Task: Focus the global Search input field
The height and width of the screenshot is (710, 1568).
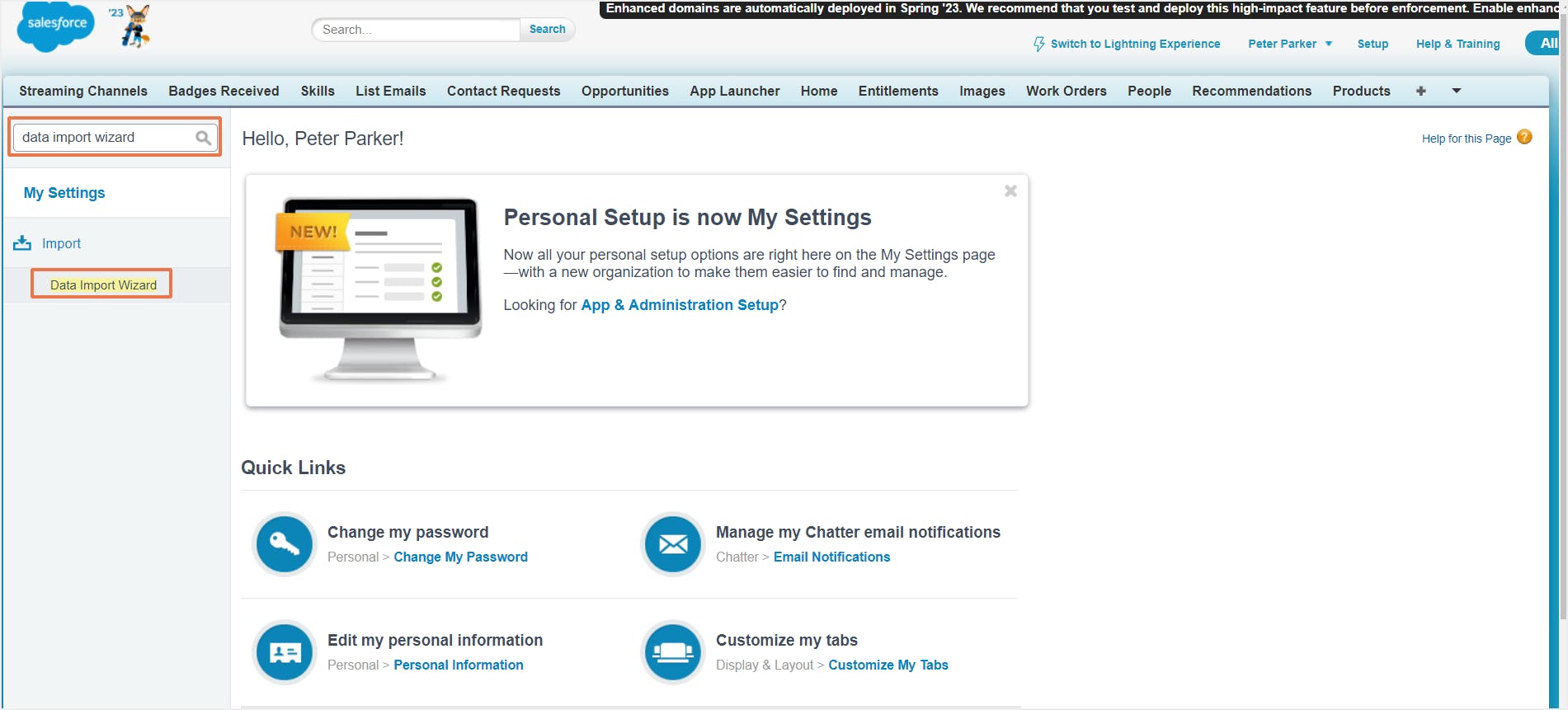Action: tap(416, 30)
